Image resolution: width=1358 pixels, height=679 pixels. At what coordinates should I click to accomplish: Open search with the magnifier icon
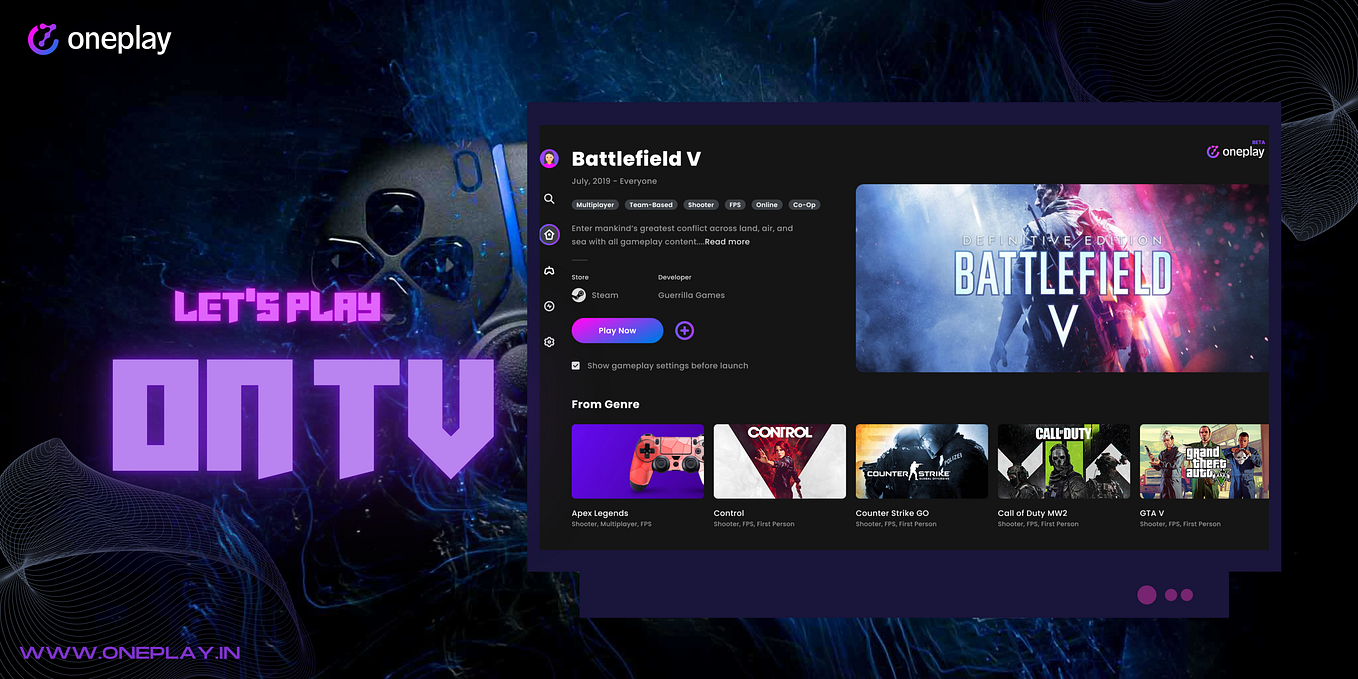click(549, 198)
